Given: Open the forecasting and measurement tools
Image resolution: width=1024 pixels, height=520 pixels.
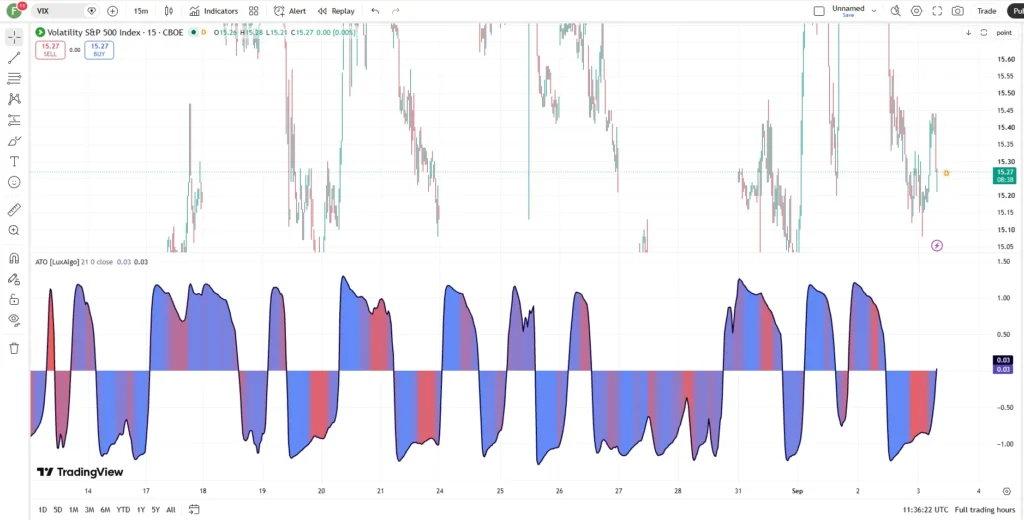Looking at the screenshot, I should click(x=14, y=120).
